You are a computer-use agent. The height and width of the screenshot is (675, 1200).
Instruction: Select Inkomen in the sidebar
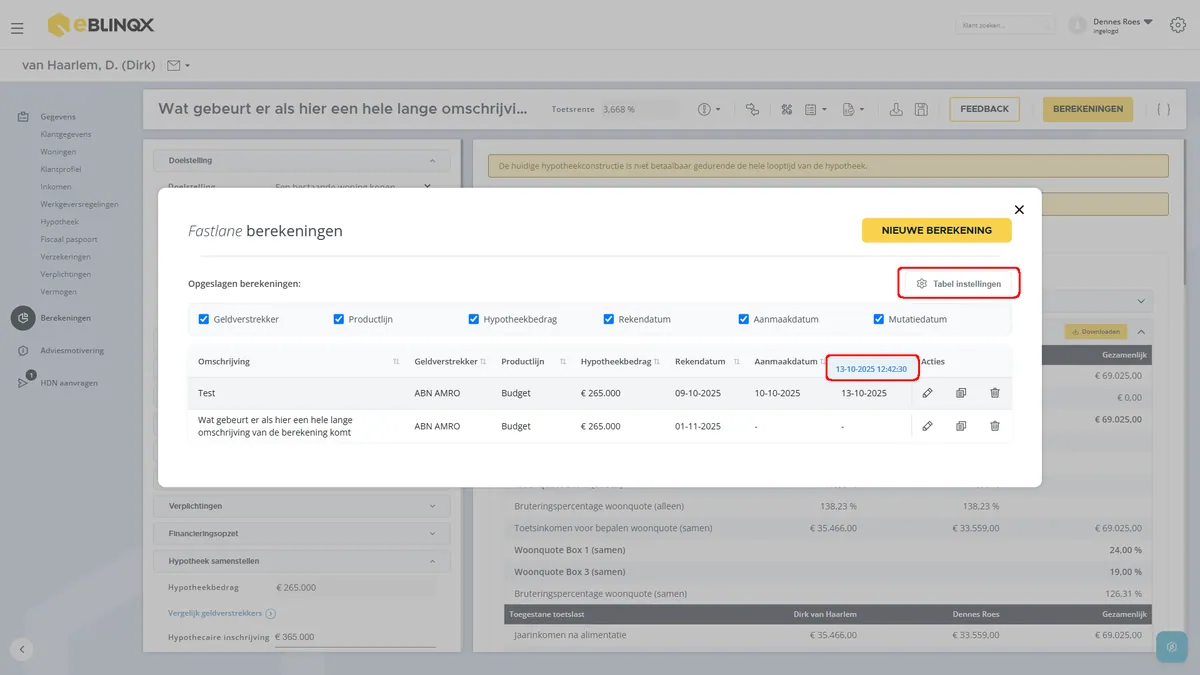[56, 187]
